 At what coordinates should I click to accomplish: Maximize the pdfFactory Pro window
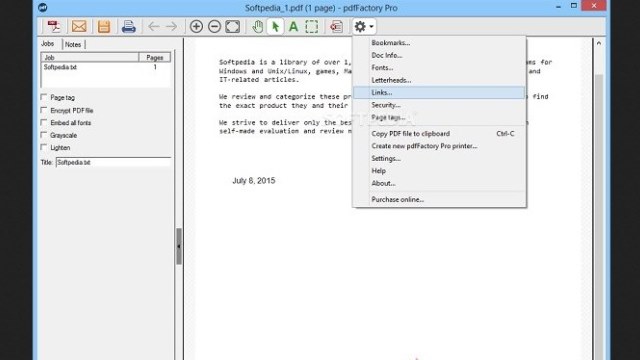pos(573,6)
